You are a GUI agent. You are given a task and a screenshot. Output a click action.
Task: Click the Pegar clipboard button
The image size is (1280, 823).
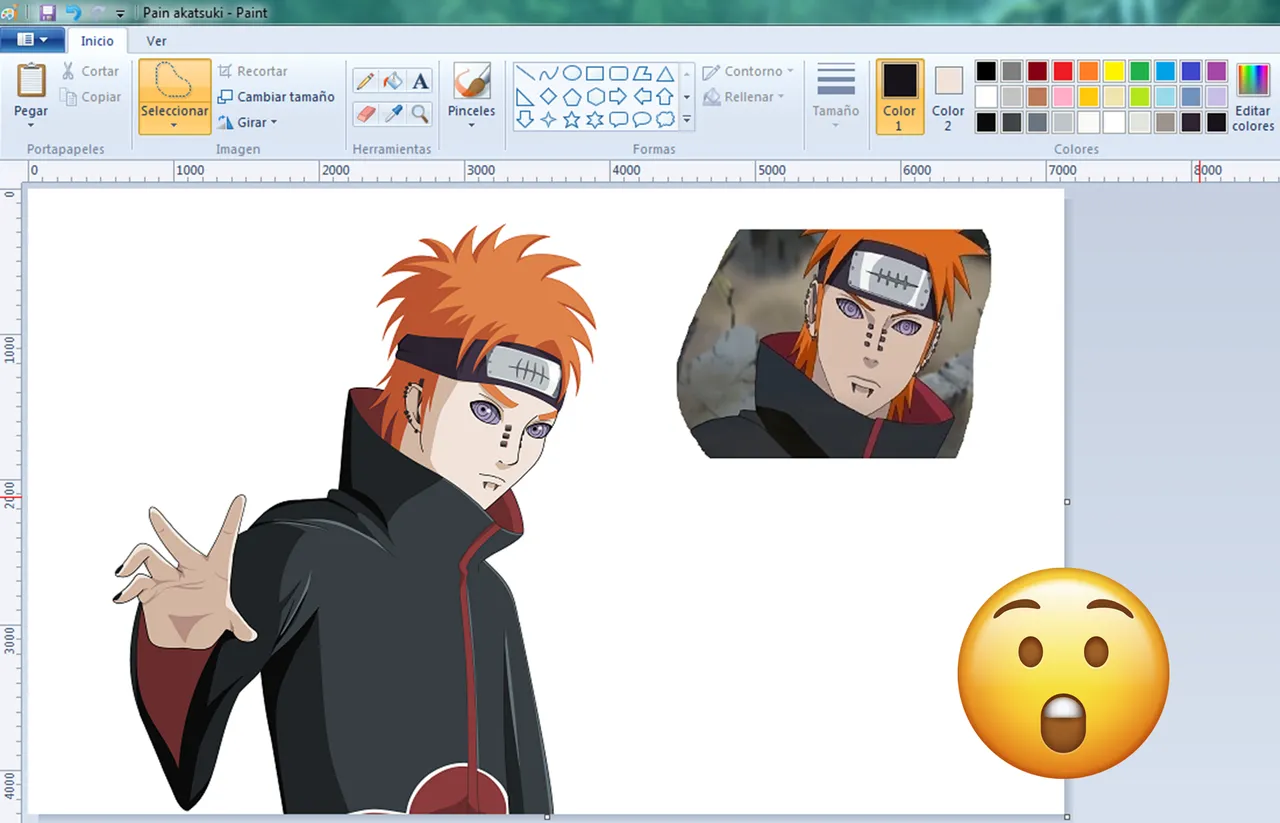(31, 89)
